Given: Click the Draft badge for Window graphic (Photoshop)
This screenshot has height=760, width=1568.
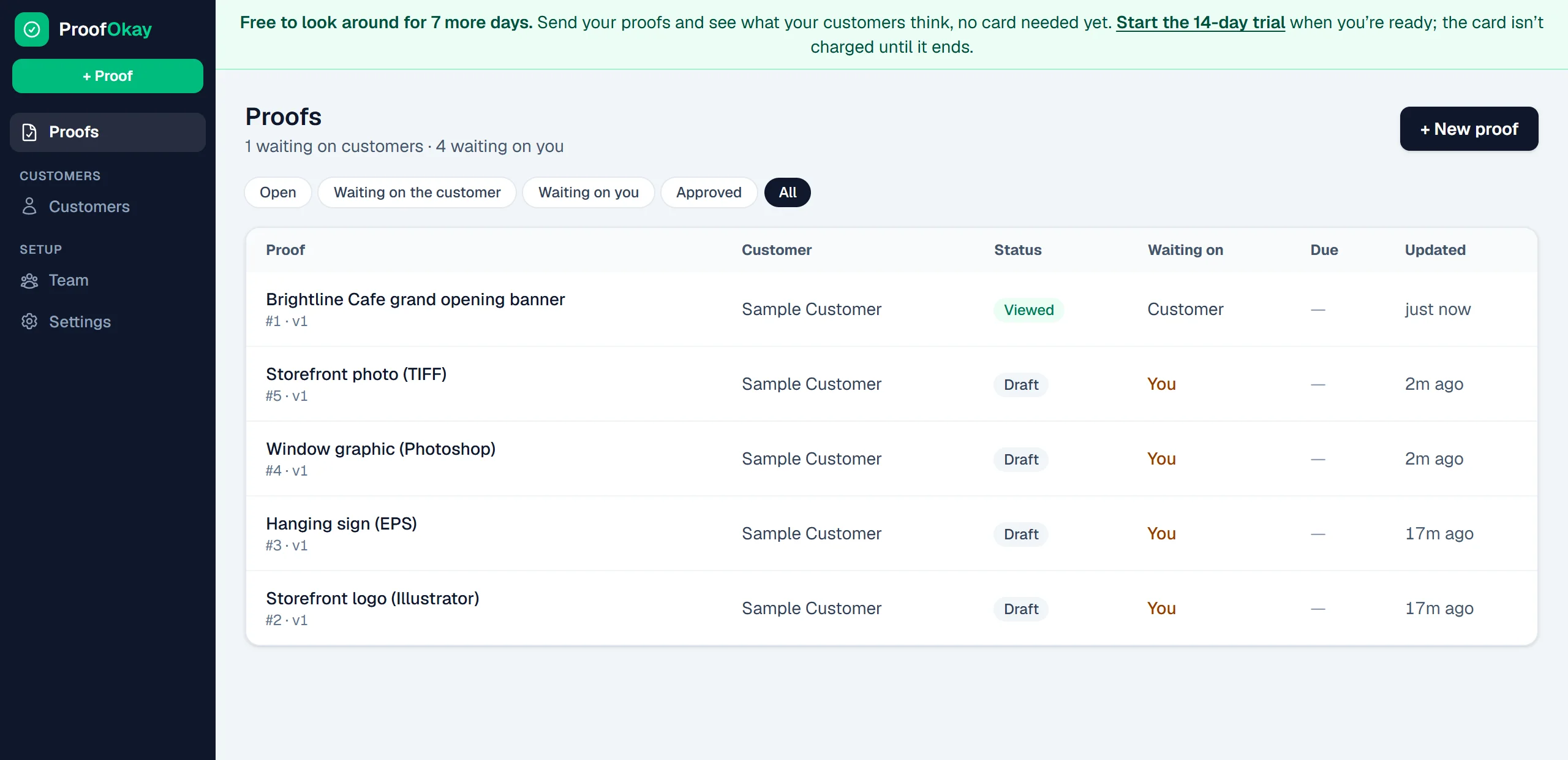Looking at the screenshot, I should coord(1021,460).
